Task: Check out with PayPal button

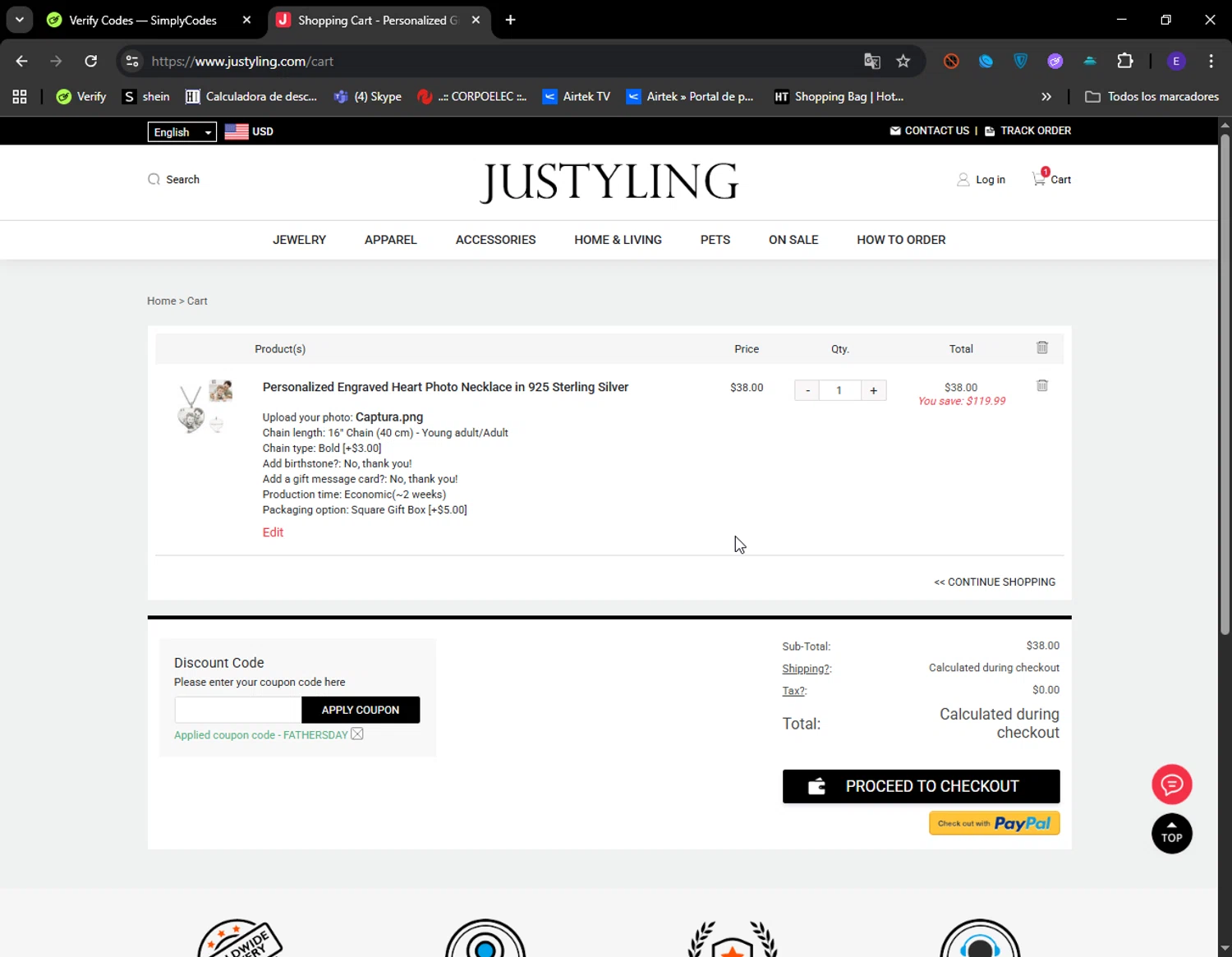Action: tap(994, 823)
